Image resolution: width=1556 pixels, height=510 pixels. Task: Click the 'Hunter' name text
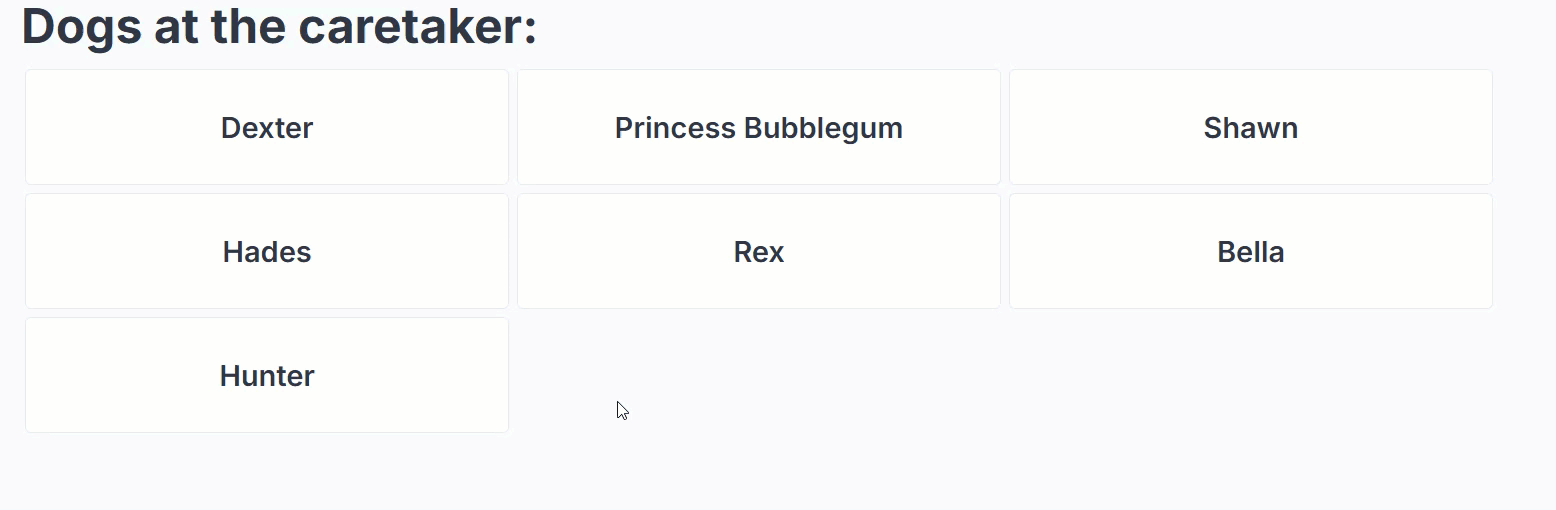[x=267, y=376]
